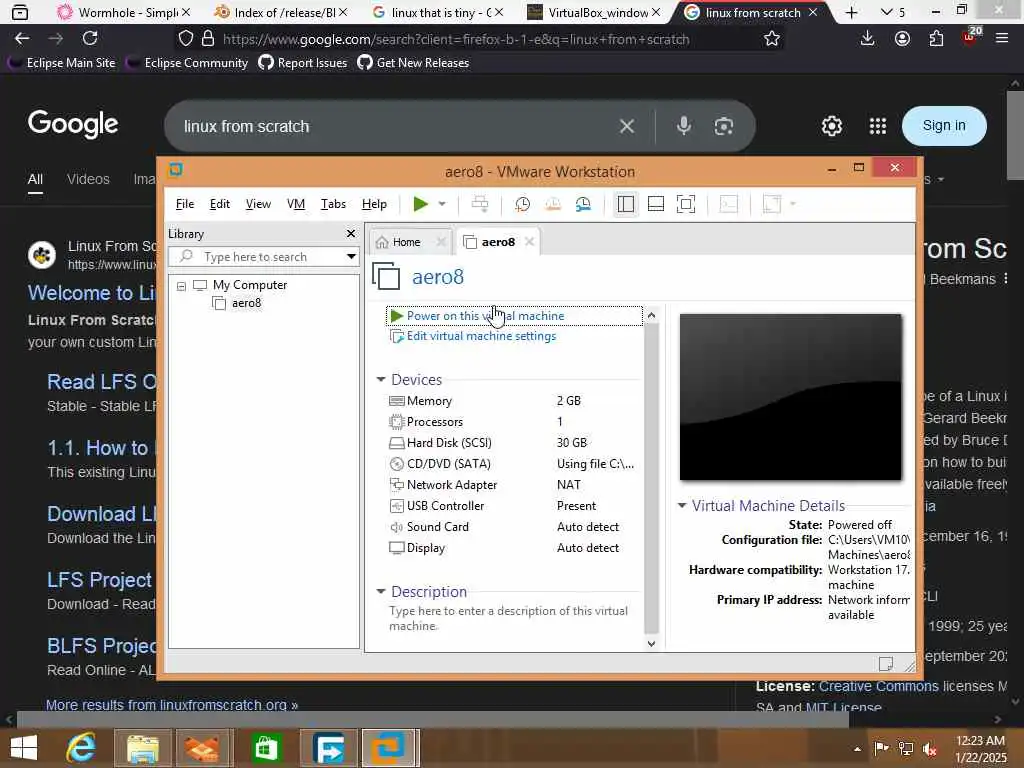Click the VM preview thumbnail
The width and height of the screenshot is (1024, 768).
[790, 396]
